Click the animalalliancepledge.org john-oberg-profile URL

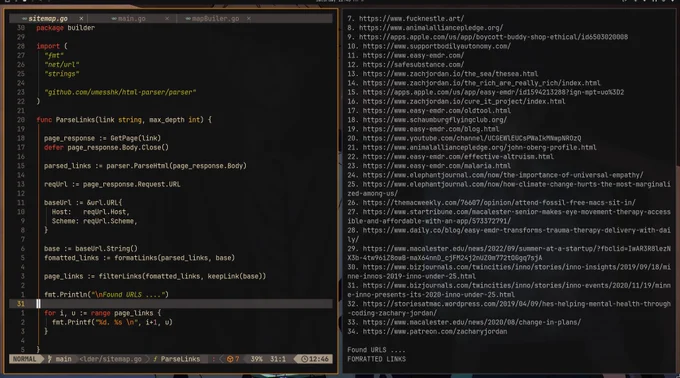pos(480,147)
